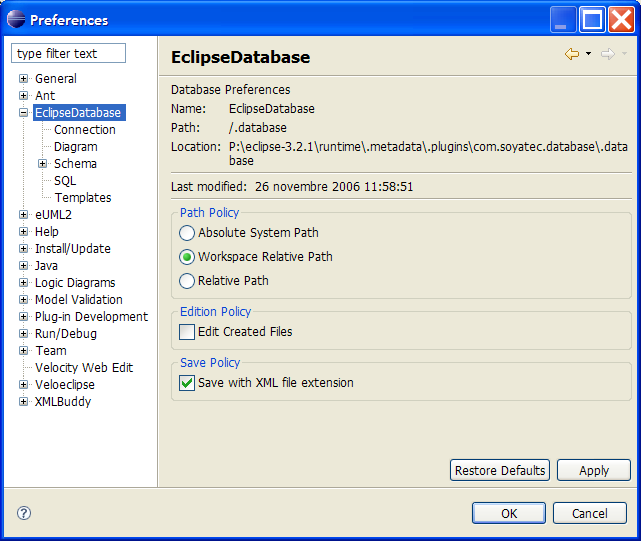Confirm with the OK button
The image size is (641, 541).
pyautogui.click(x=509, y=513)
